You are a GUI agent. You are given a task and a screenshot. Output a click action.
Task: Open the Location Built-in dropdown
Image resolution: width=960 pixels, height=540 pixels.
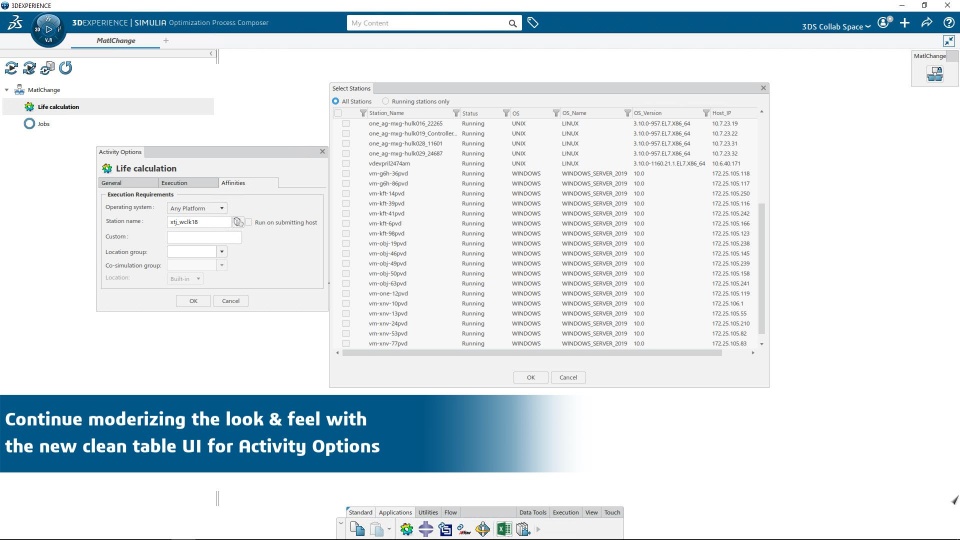tap(185, 279)
